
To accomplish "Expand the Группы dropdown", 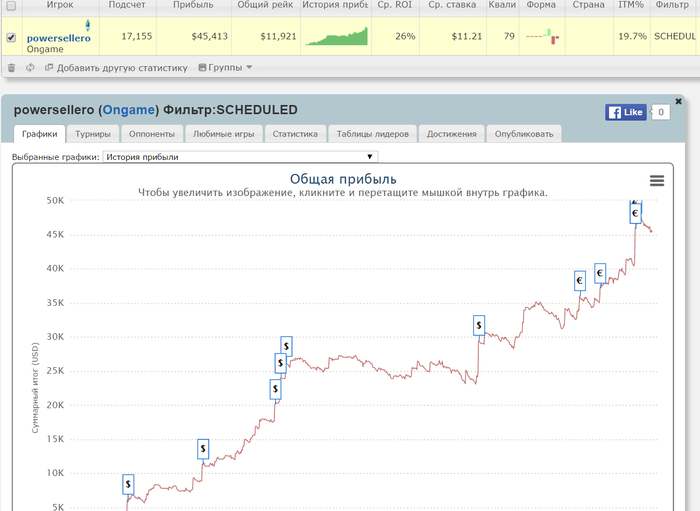I will (x=225, y=68).
